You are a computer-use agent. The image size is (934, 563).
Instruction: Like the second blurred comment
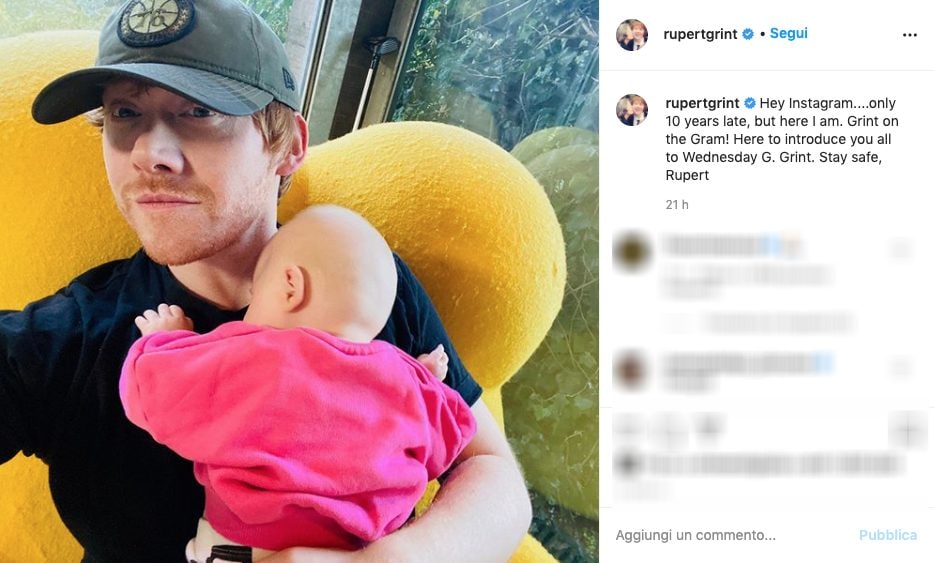(900, 366)
